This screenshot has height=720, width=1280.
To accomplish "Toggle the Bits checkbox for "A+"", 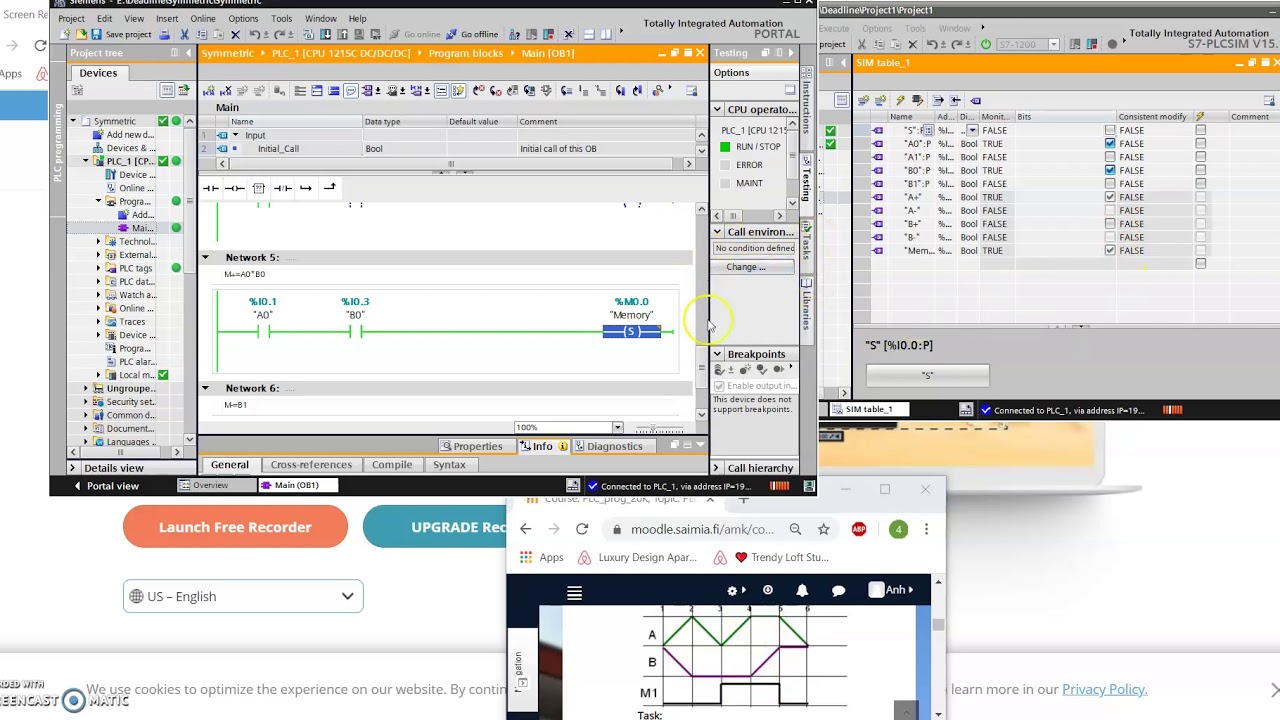I will click(1110, 197).
